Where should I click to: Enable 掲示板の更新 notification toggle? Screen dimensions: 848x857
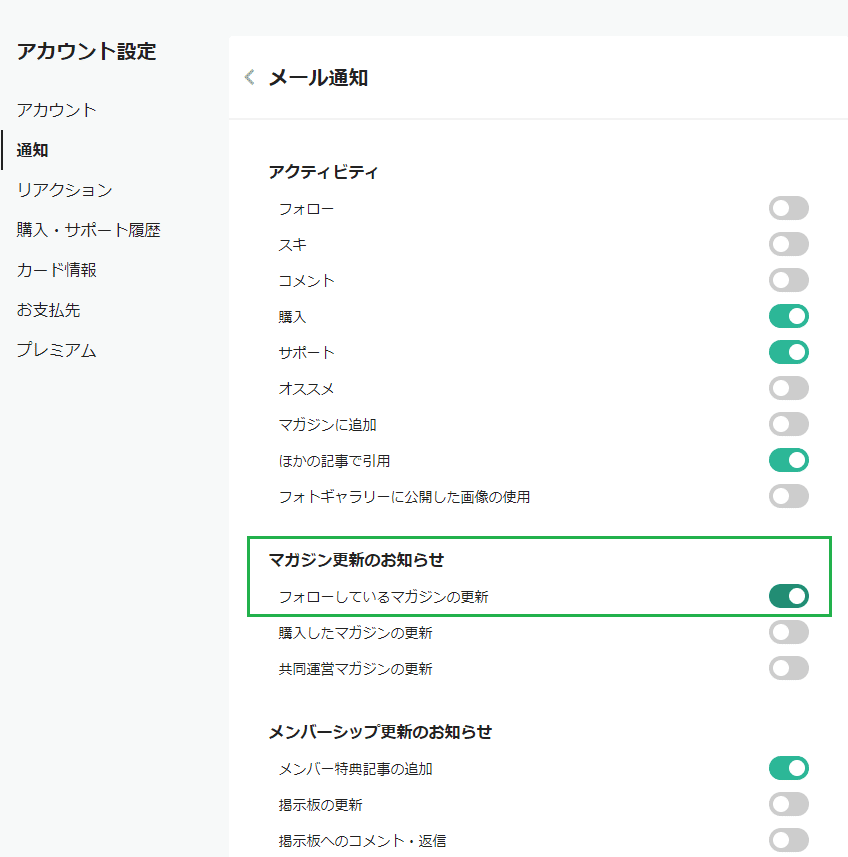[x=788, y=805]
